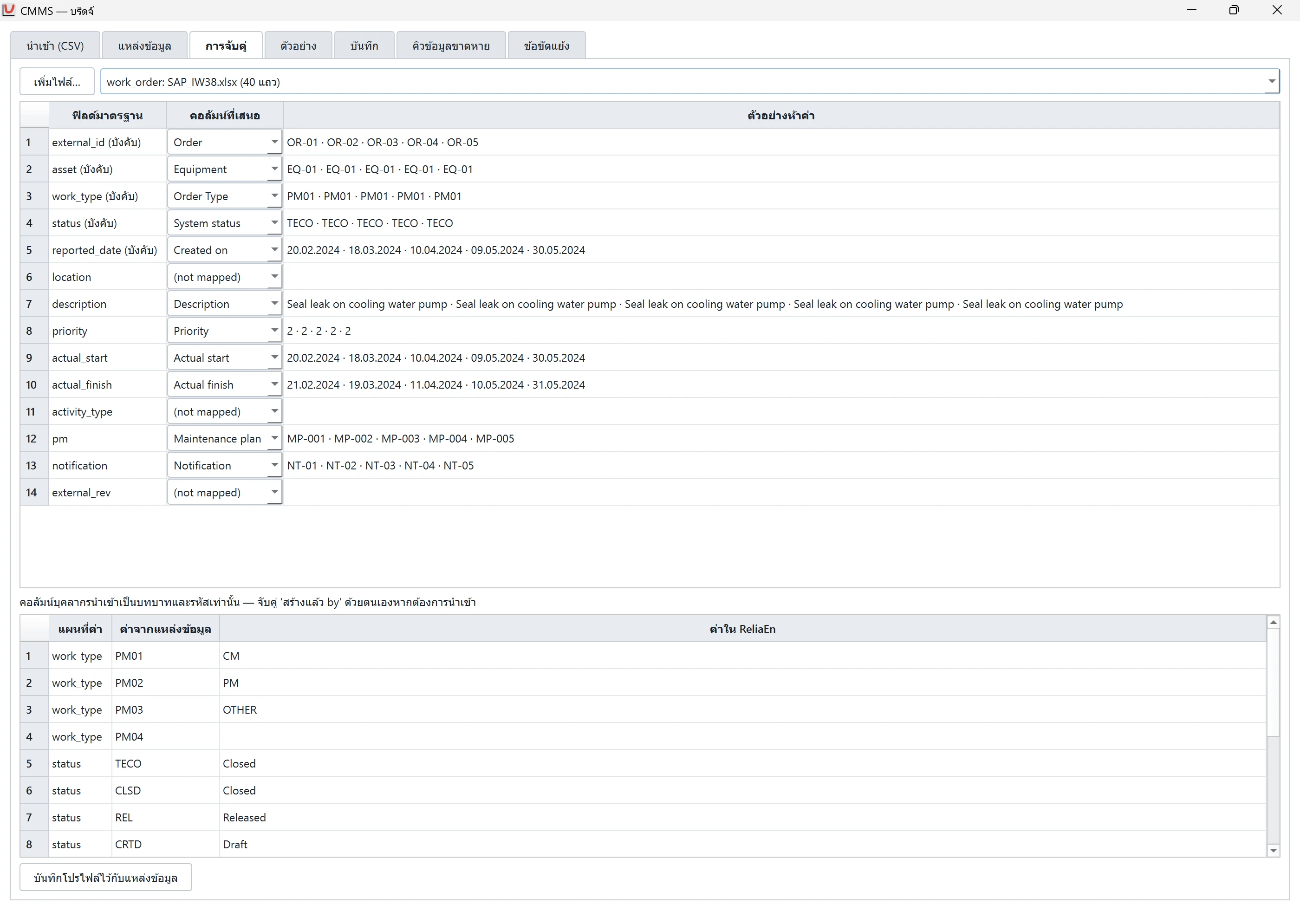This screenshot has width=1300, height=924.
Task: Switch to the แหล่งข้อมูล tab
Action: tap(144, 46)
